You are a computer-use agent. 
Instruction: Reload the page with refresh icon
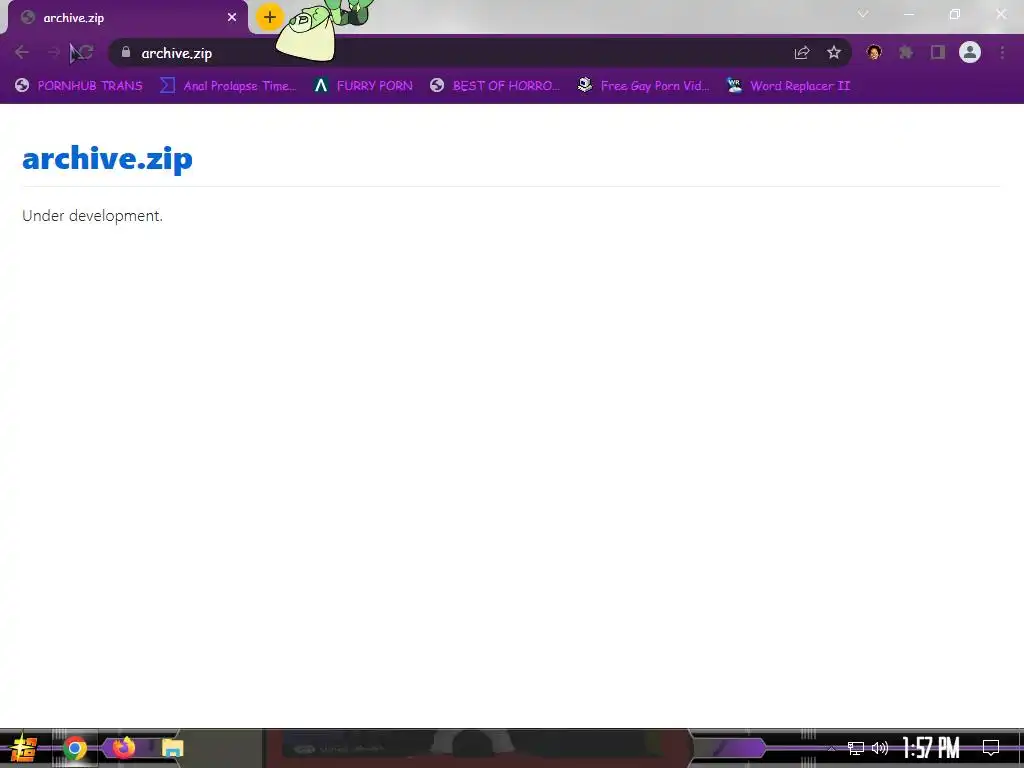pyautogui.click(x=86, y=53)
